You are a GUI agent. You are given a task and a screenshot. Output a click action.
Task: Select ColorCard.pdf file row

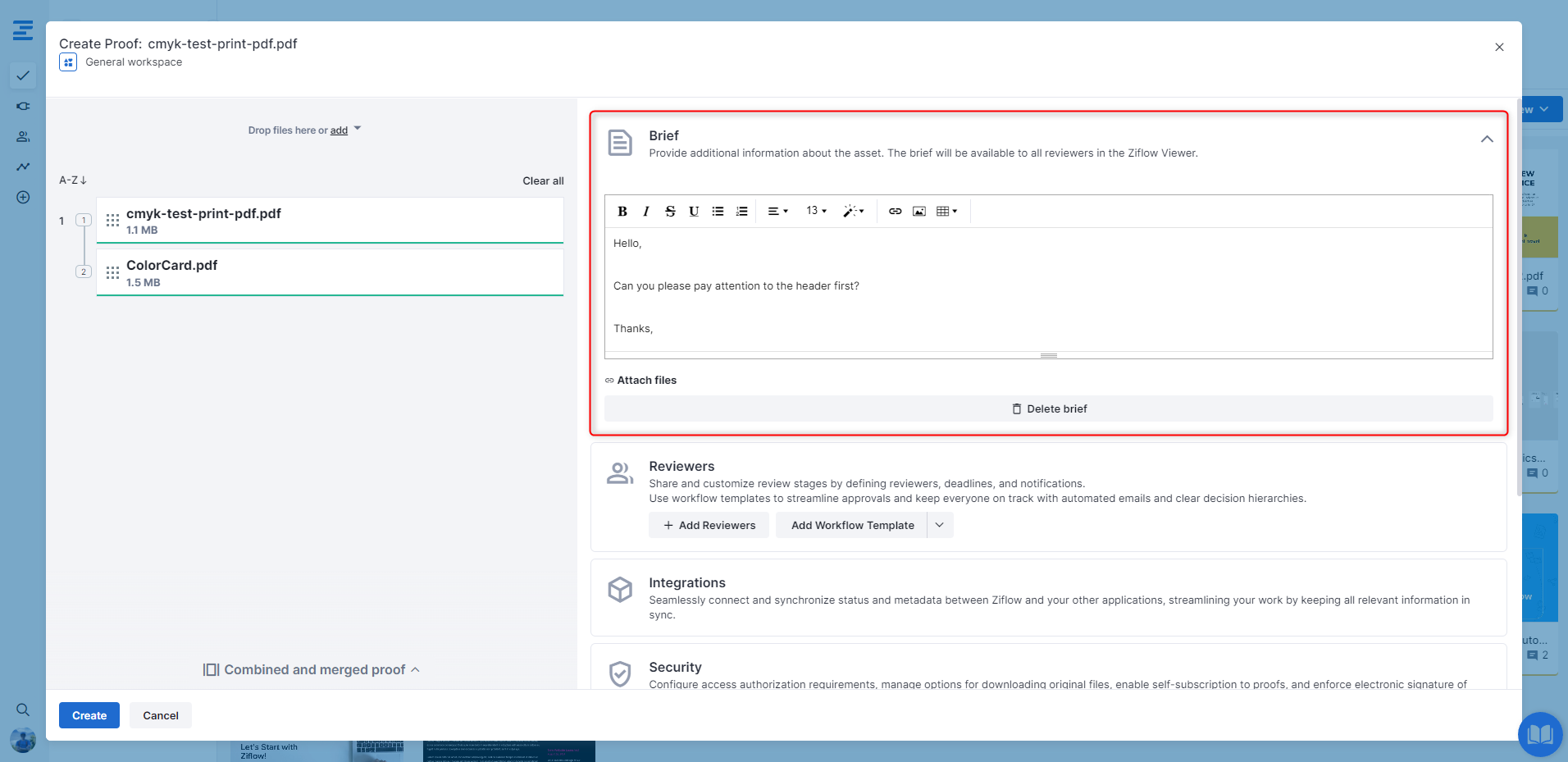pos(330,272)
